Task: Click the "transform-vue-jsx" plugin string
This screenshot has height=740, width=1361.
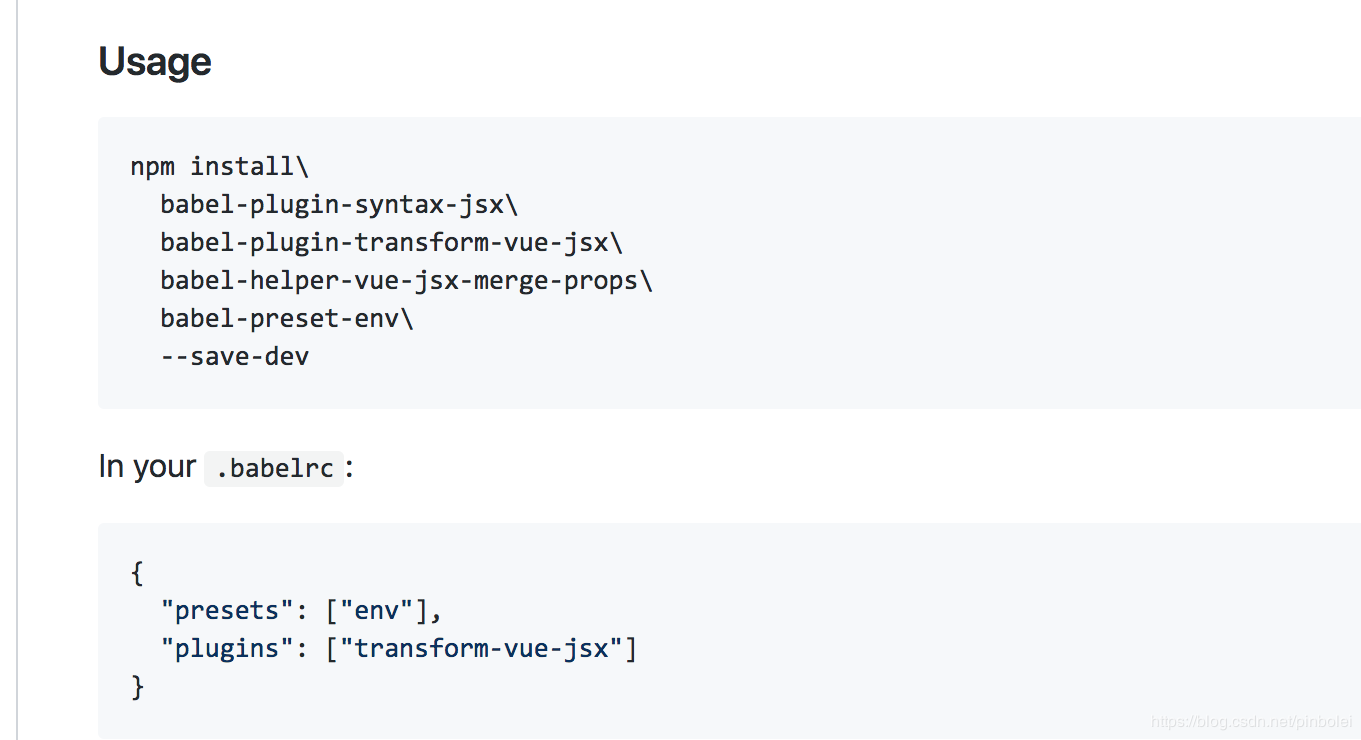Action: (x=482, y=649)
